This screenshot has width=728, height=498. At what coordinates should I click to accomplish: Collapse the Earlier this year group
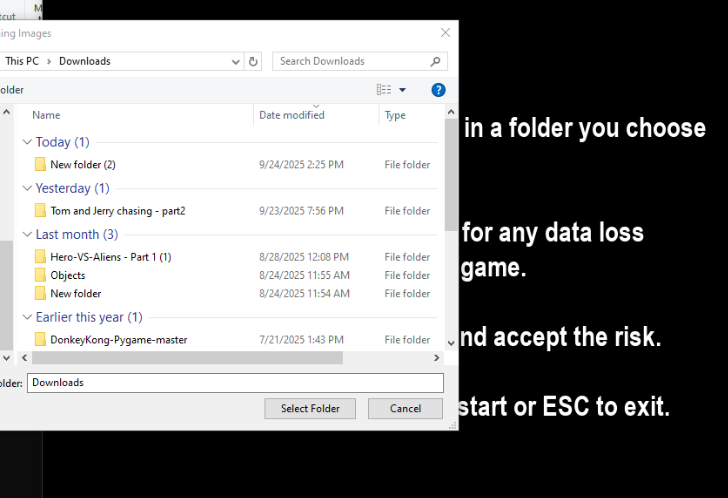pos(27,317)
